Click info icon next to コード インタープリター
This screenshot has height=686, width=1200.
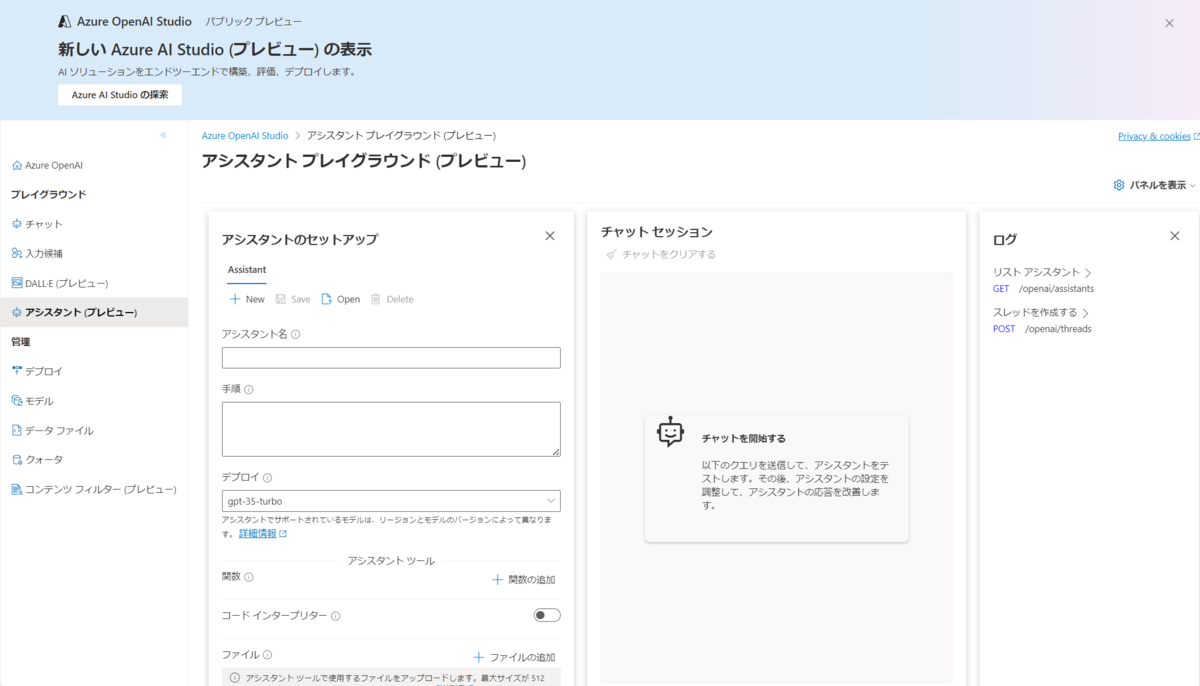click(x=335, y=616)
